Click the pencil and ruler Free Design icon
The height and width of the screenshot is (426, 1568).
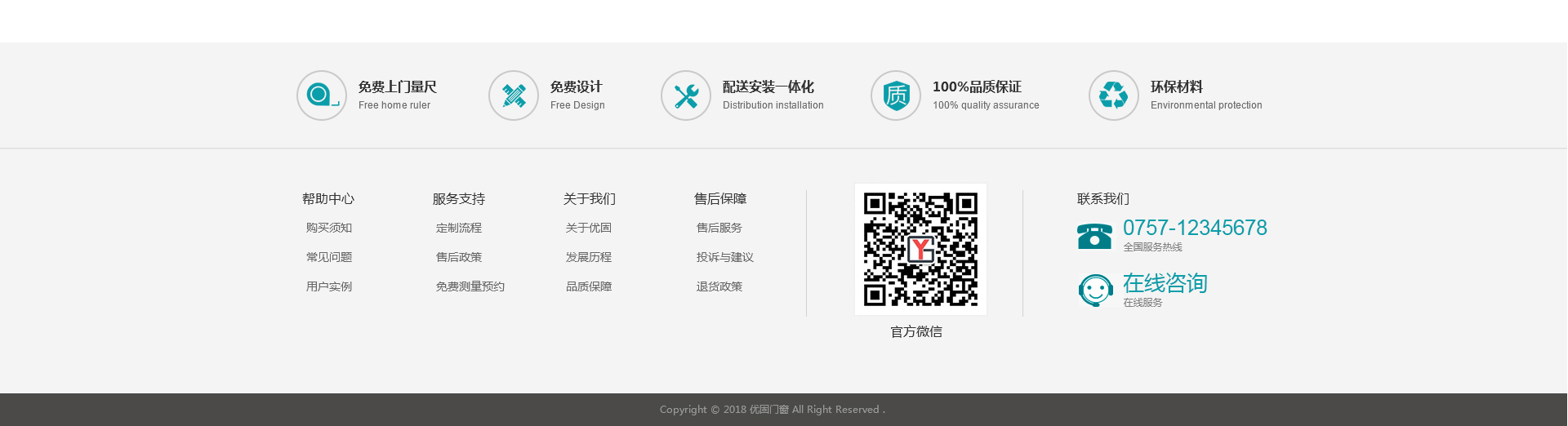514,95
